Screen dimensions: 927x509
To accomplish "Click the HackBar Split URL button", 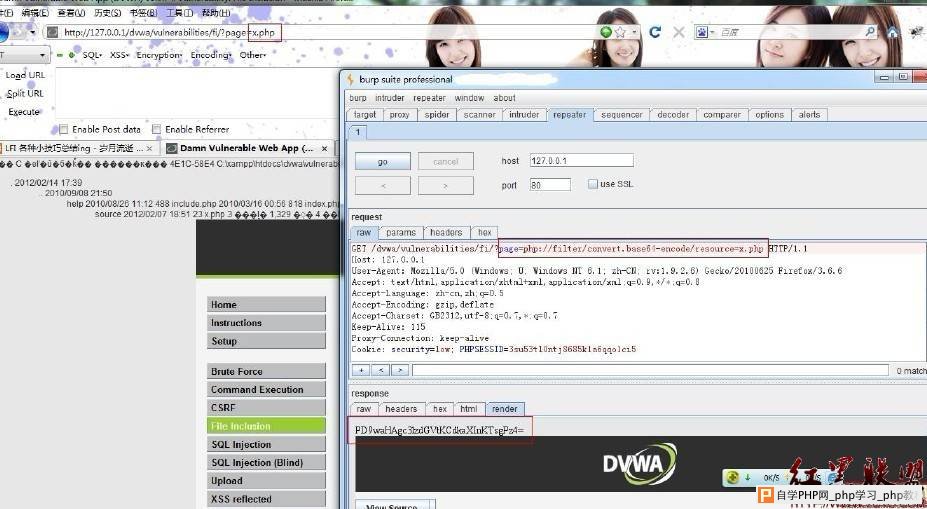I will [25, 93].
